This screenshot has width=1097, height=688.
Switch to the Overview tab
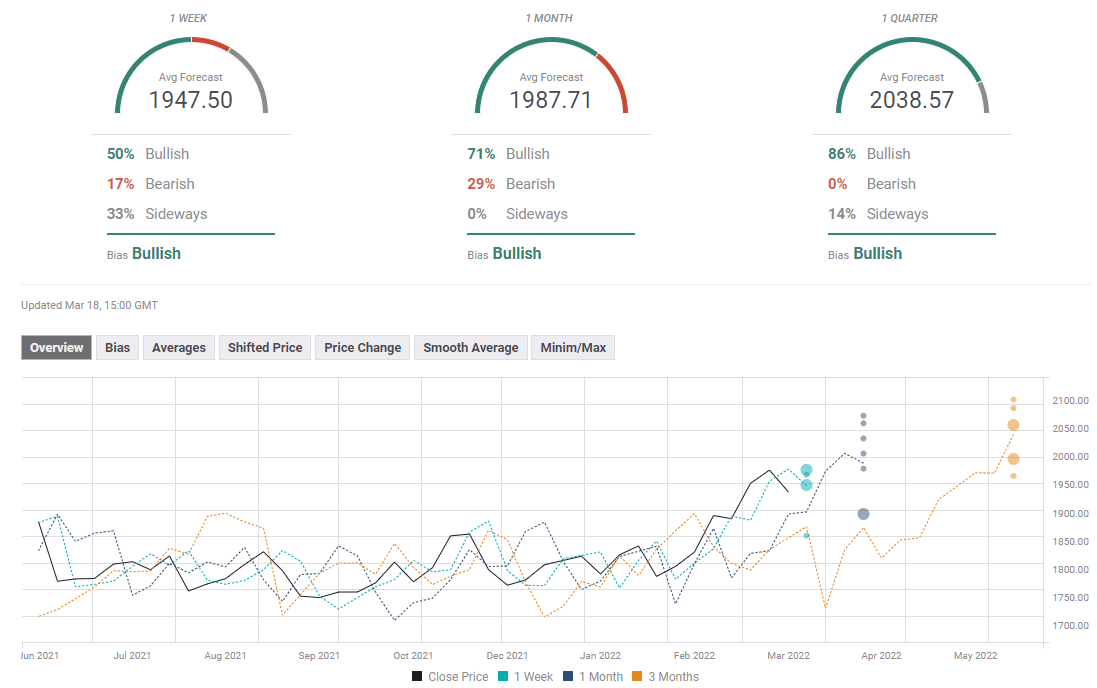click(x=57, y=348)
